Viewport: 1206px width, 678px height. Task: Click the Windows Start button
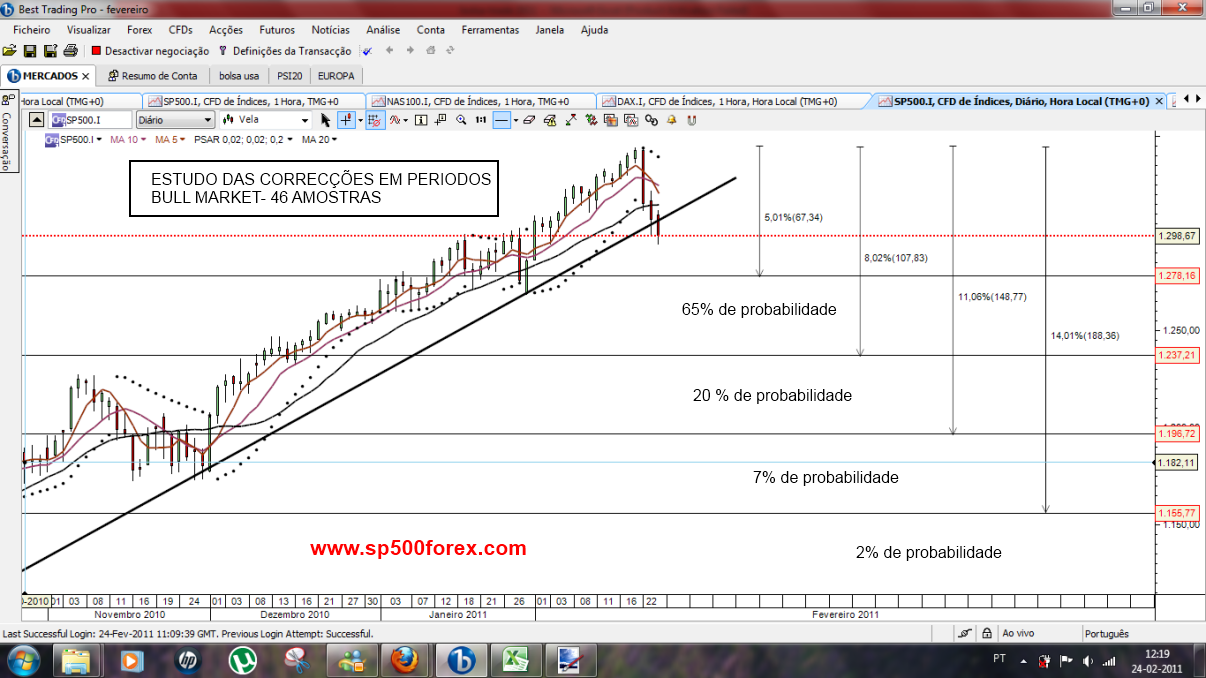click(x=23, y=660)
